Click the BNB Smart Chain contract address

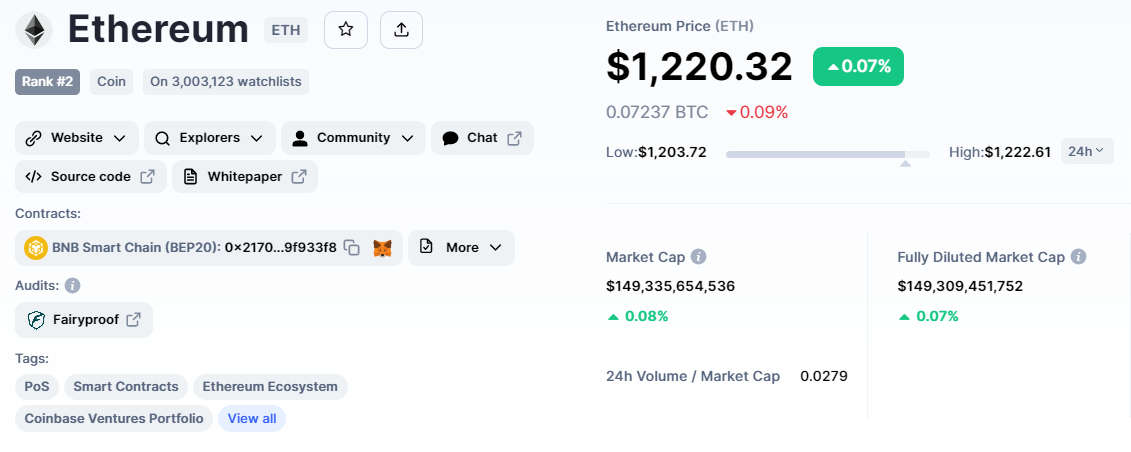[x=281, y=248]
